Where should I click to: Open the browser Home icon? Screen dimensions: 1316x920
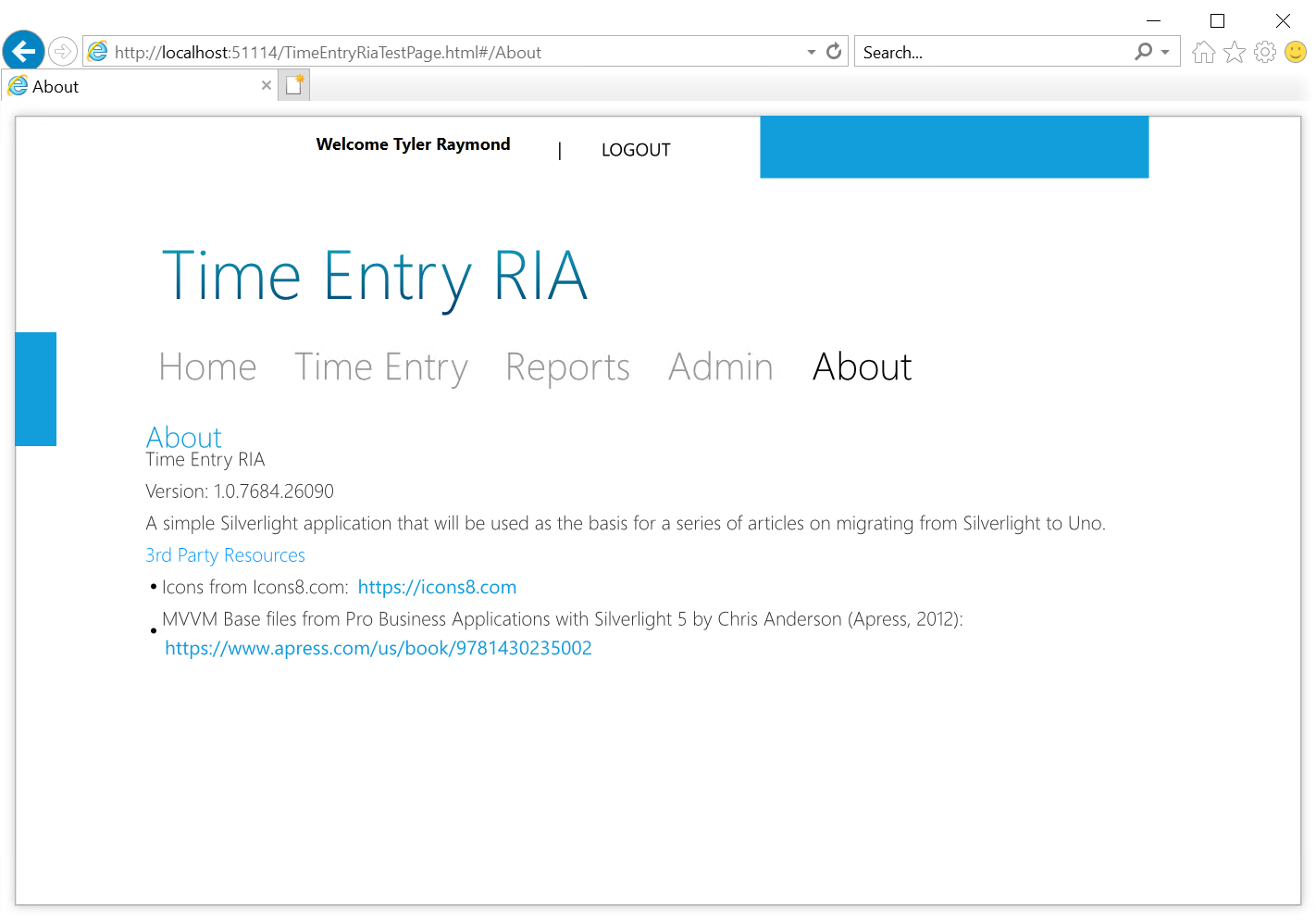(1204, 52)
